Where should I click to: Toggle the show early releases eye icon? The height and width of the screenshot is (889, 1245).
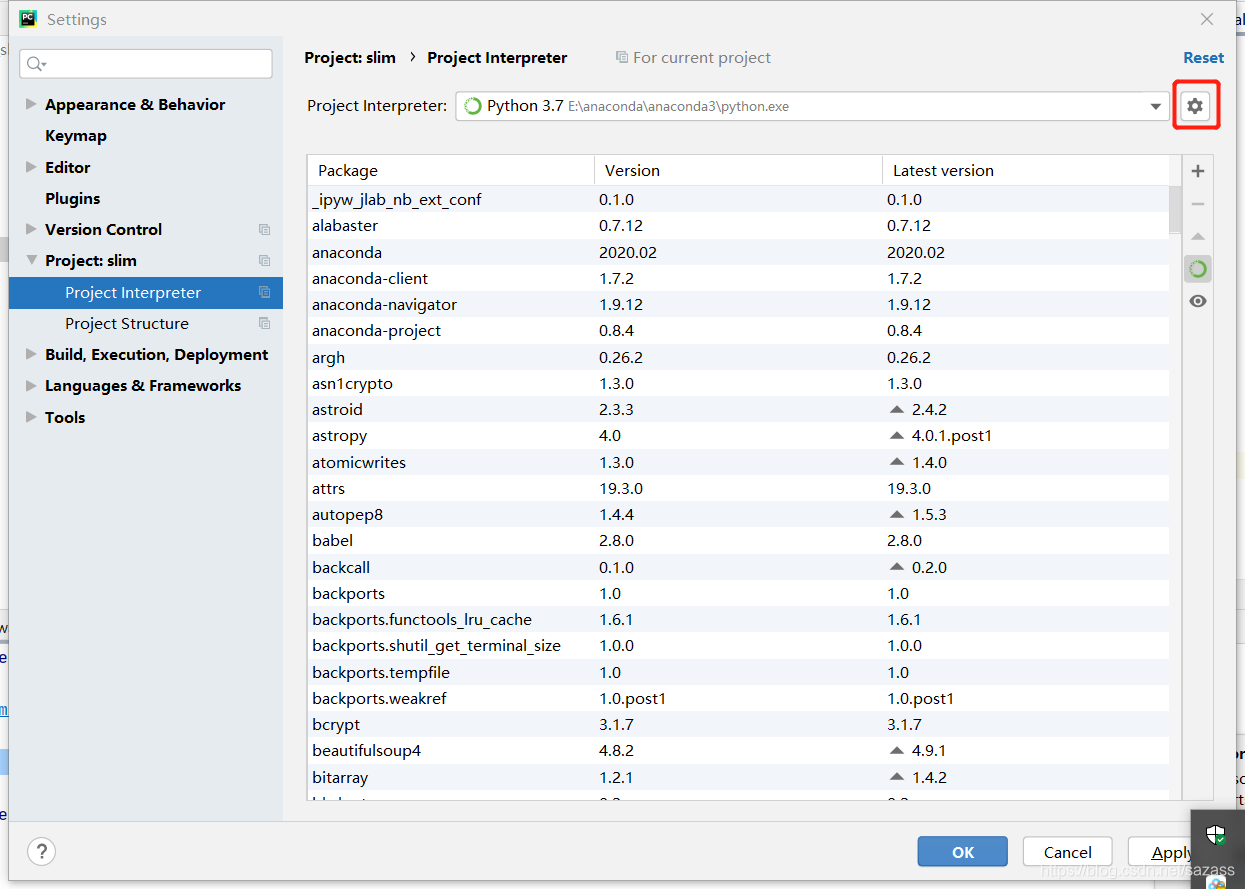coord(1198,301)
